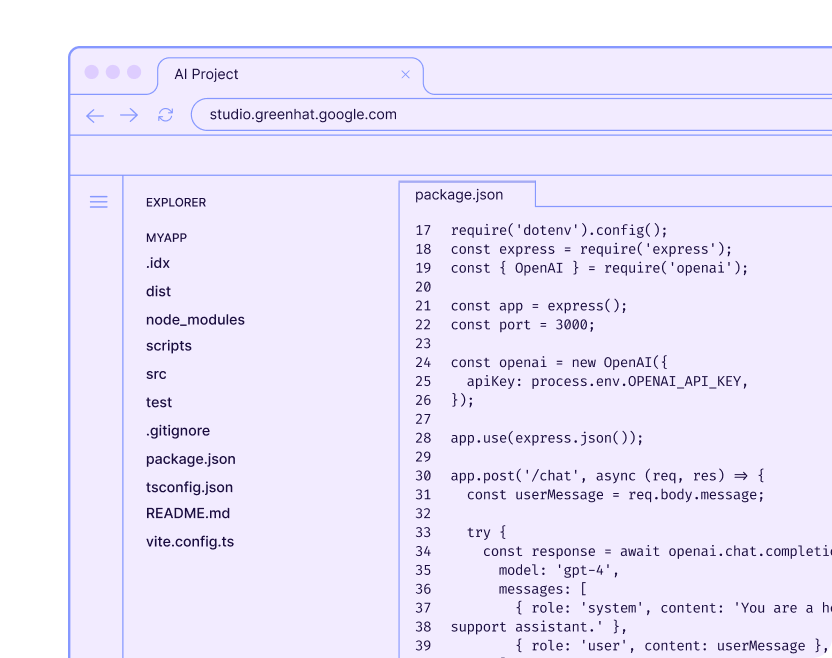
Task: Select tsconfig.json in file list
Action: tap(189, 487)
